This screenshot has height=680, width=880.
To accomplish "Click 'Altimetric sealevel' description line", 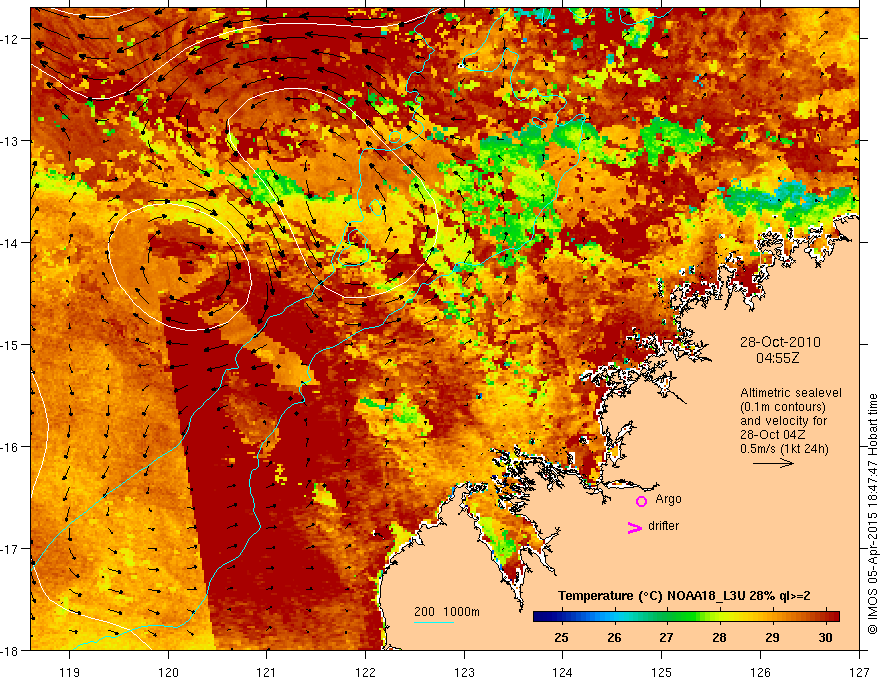I will (x=791, y=393).
